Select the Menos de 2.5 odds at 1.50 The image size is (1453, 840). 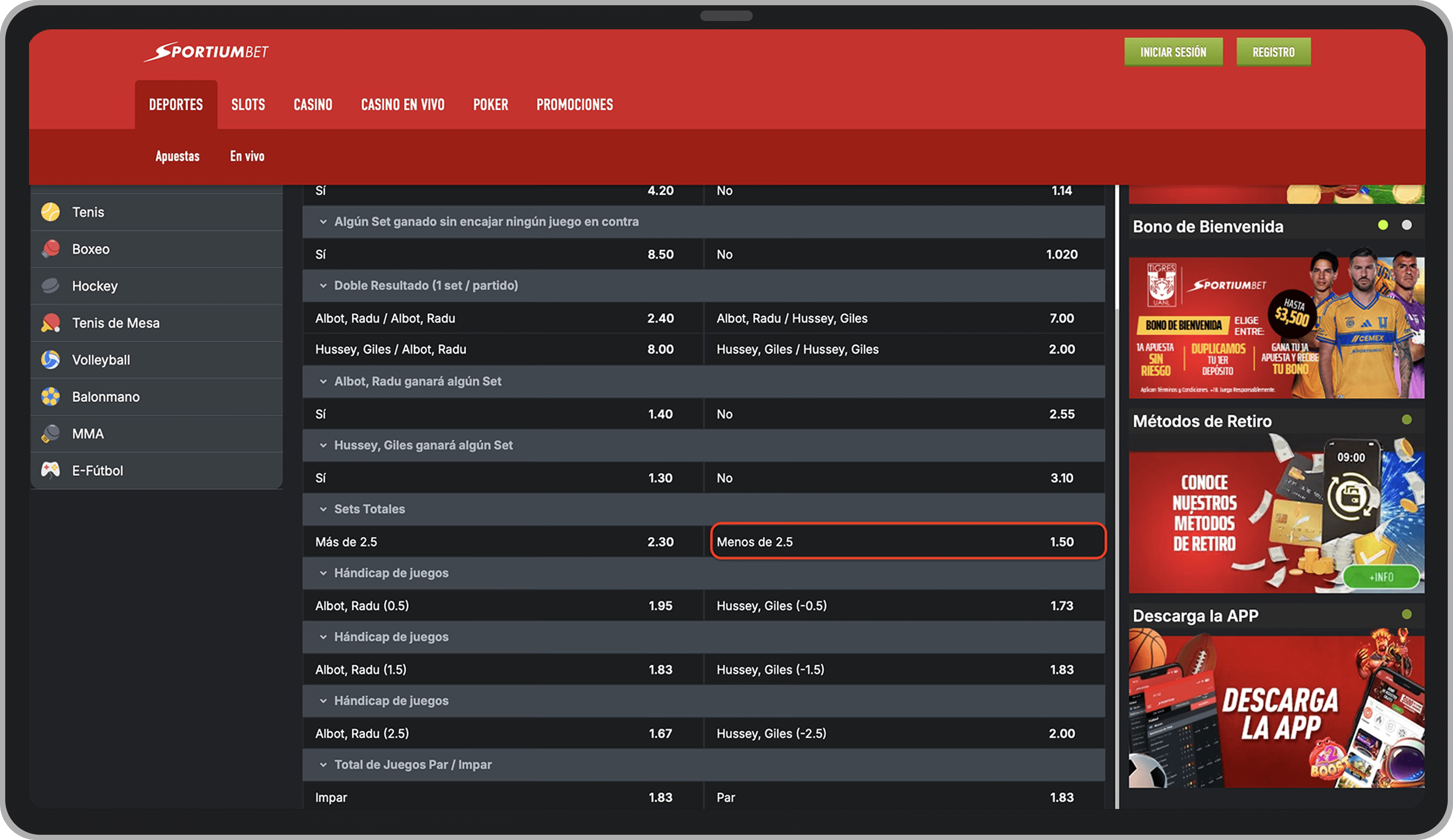(909, 541)
